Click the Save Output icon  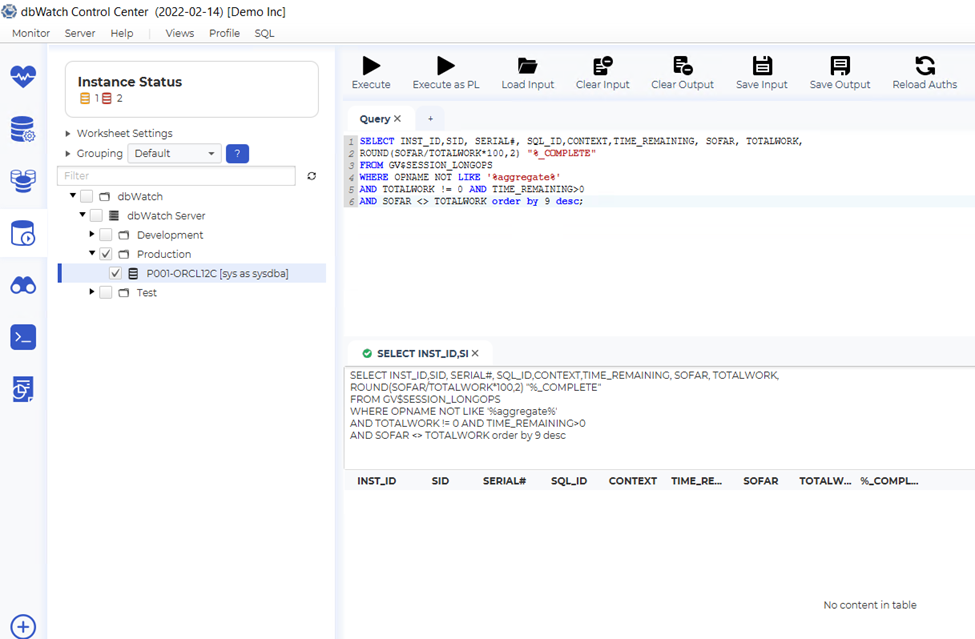click(x=840, y=65)
